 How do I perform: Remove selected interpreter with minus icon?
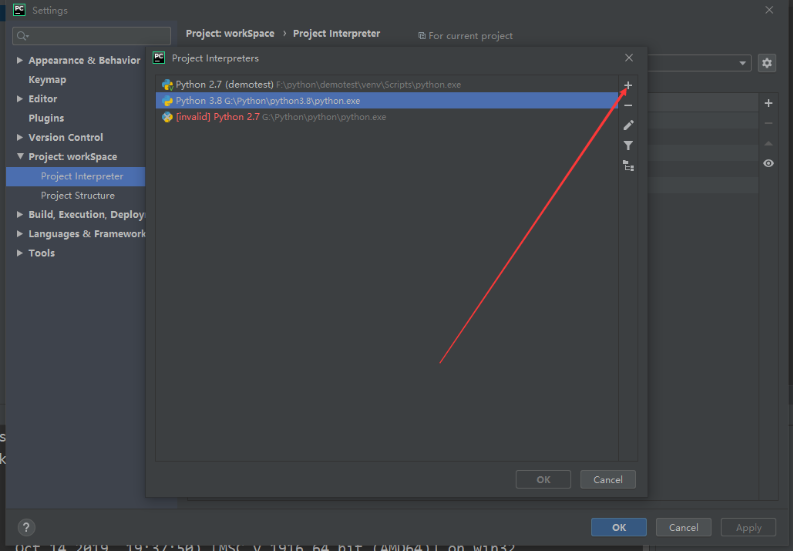tap(628, 105)
